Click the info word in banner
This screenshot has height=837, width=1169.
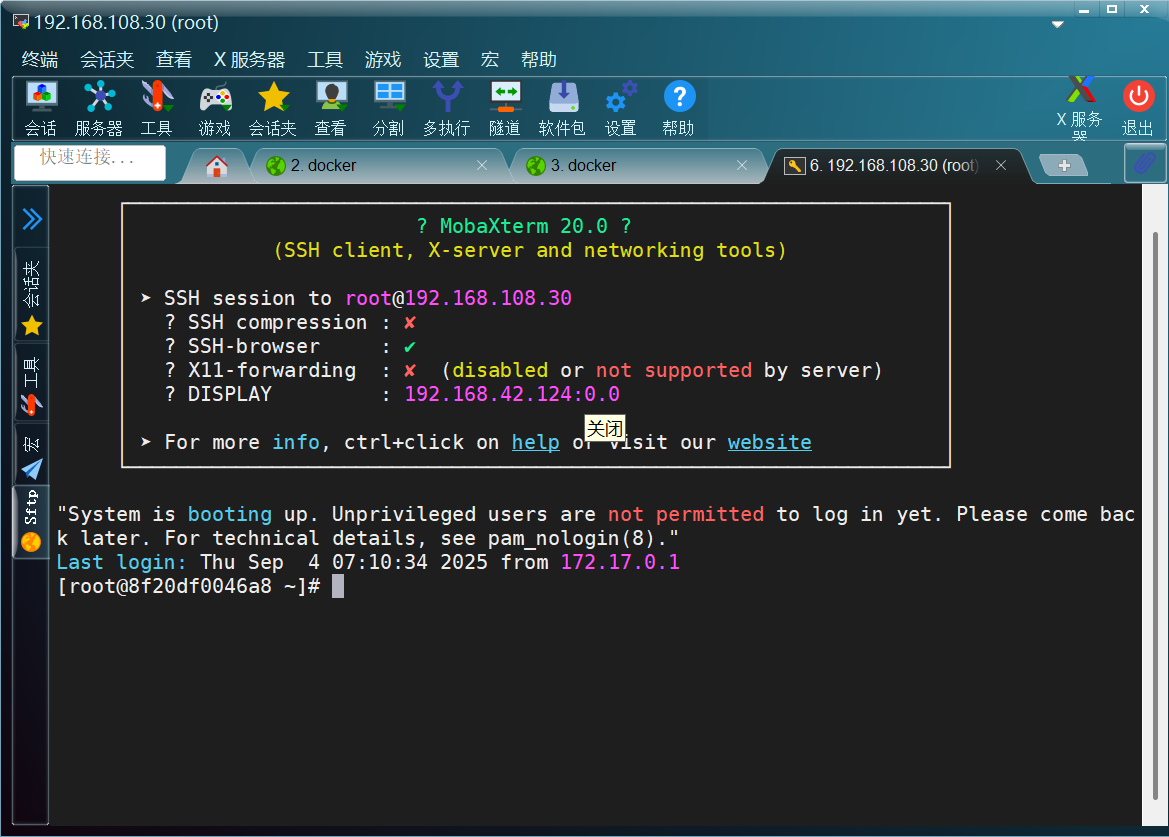(x=296, y=442)
